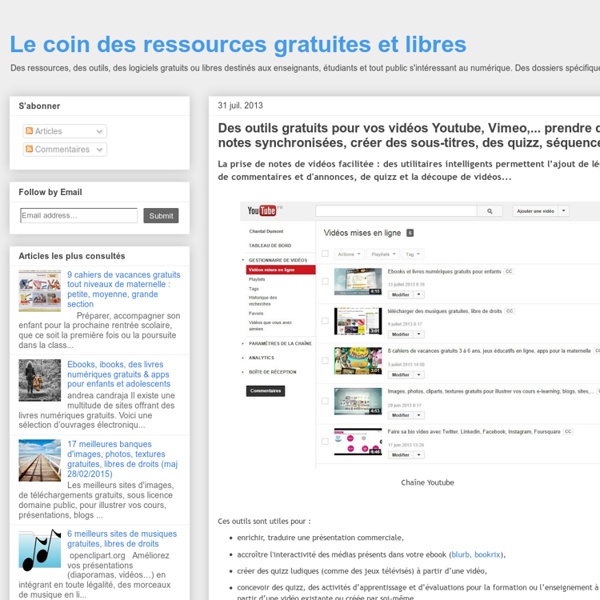Screen dimensions: 600x600
Task: Open 17 meilleures banques d'images article
Action: click(x=122, y=459)
